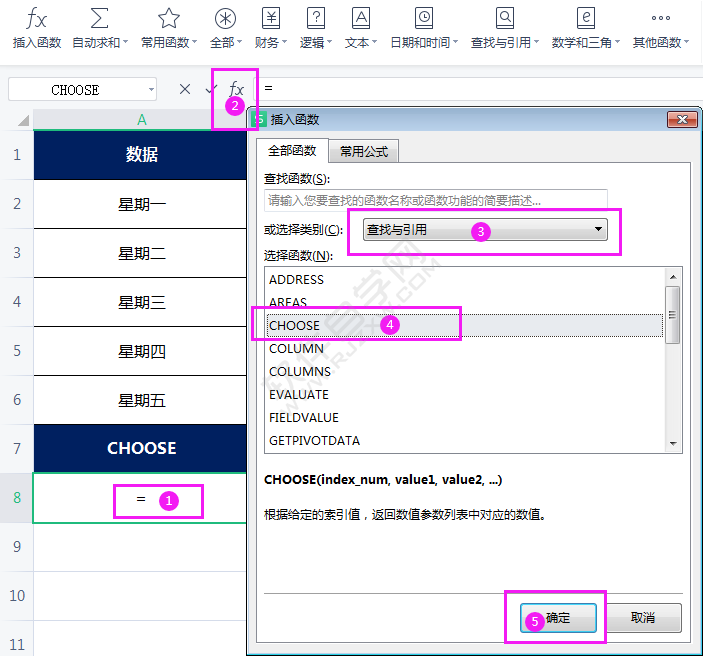Viewport: 703px width, 656px height.
Task: Click the Insert Function (插入函数) ribbon icon
Action: pyautogui.click(x=36, y=19)
